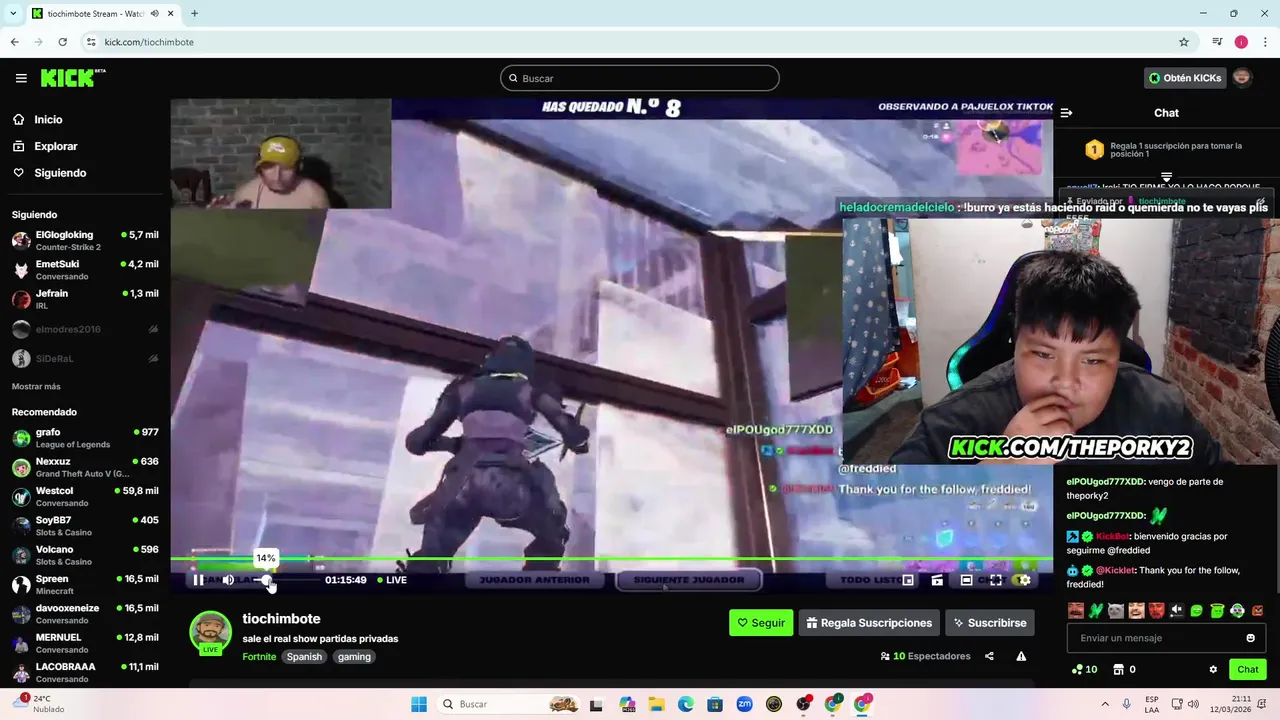This screenshot has height=720, width=1280.
Task: Open the KICKs shop icon
Action: click(1119, 669)
